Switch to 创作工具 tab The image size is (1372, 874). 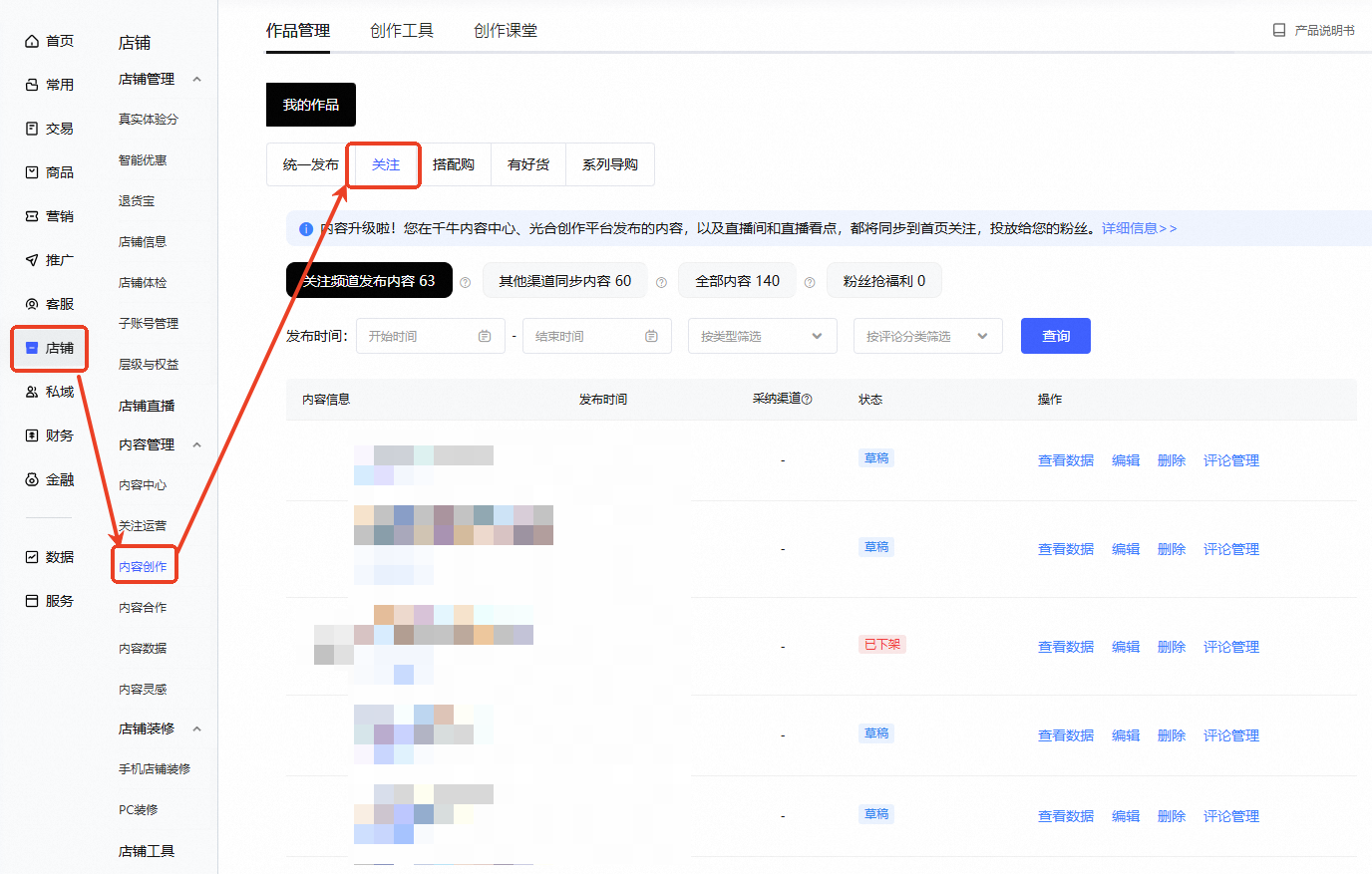(x=402, y=31)
